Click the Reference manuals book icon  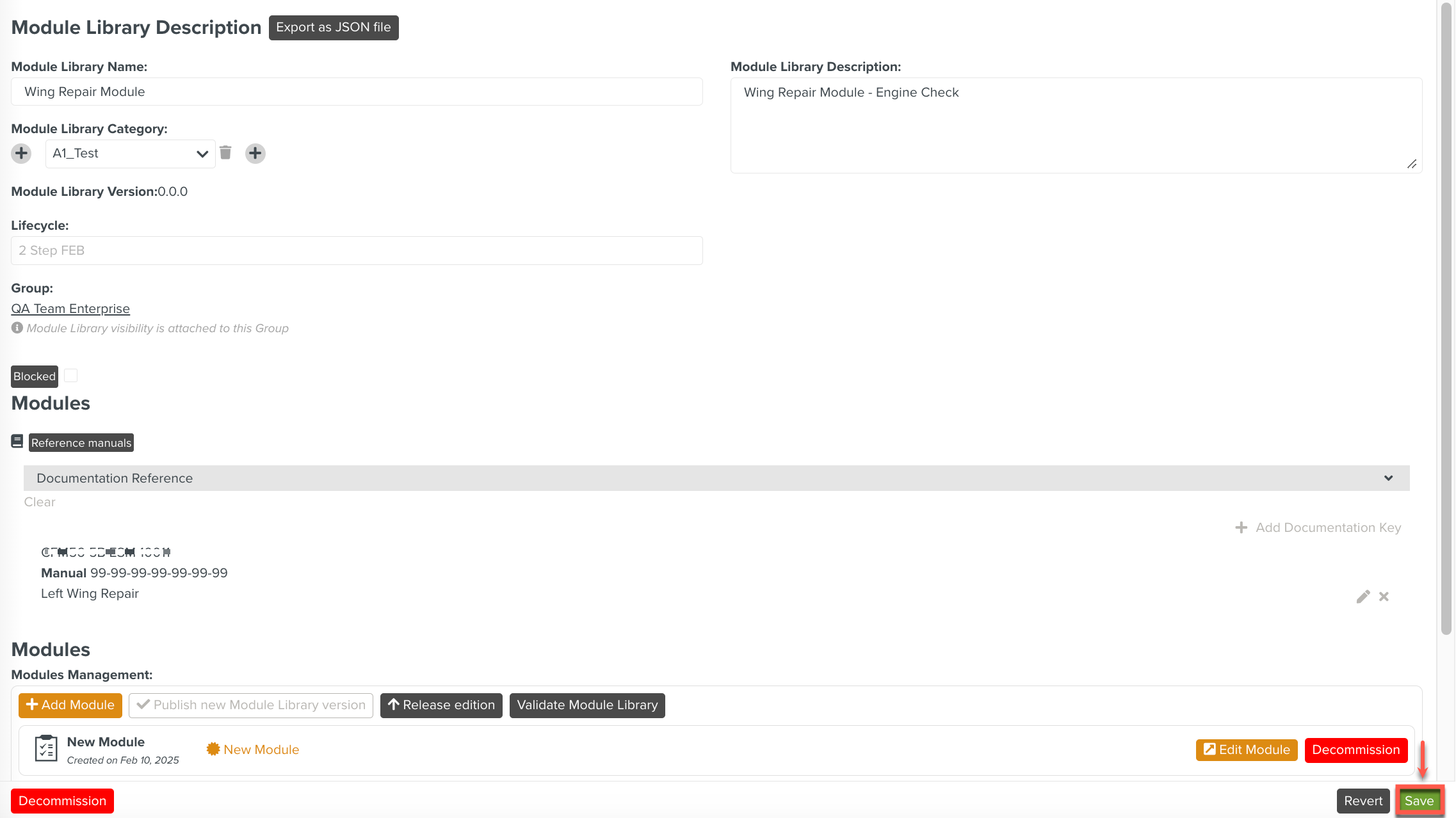(17, 442)
